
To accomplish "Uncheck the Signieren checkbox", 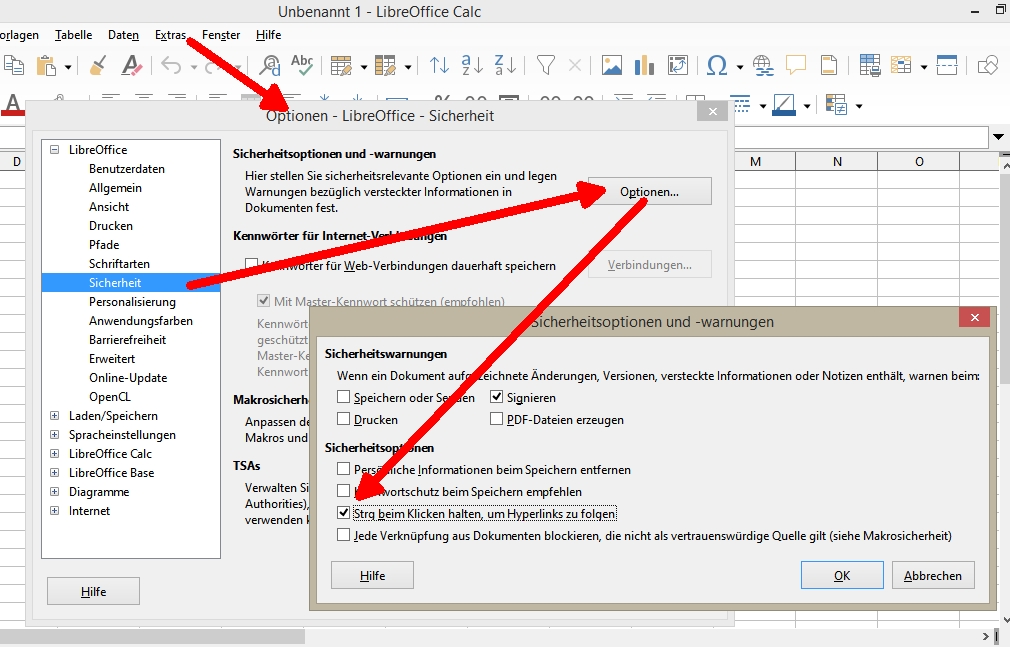I will pyautogui.click(x=496, y=397).
